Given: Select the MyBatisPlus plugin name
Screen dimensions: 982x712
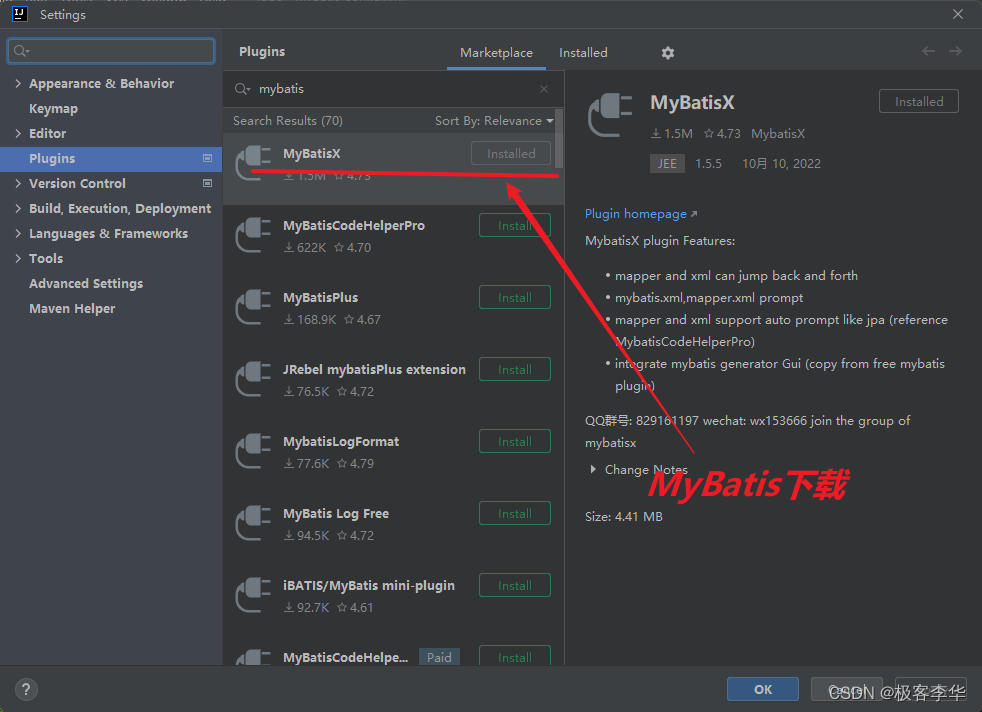Looking at the screenshot, I should point(321,297).
